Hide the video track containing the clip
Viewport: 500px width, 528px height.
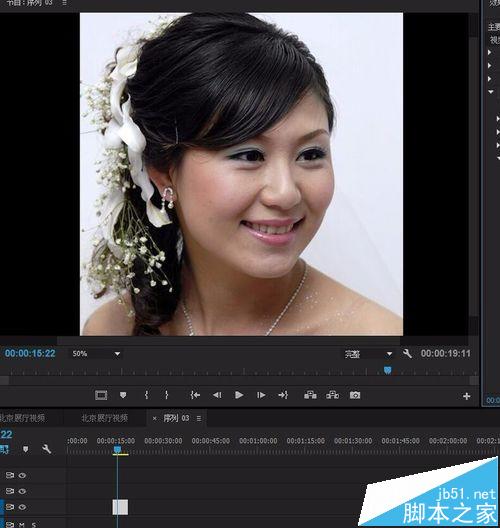coord(22,507)
